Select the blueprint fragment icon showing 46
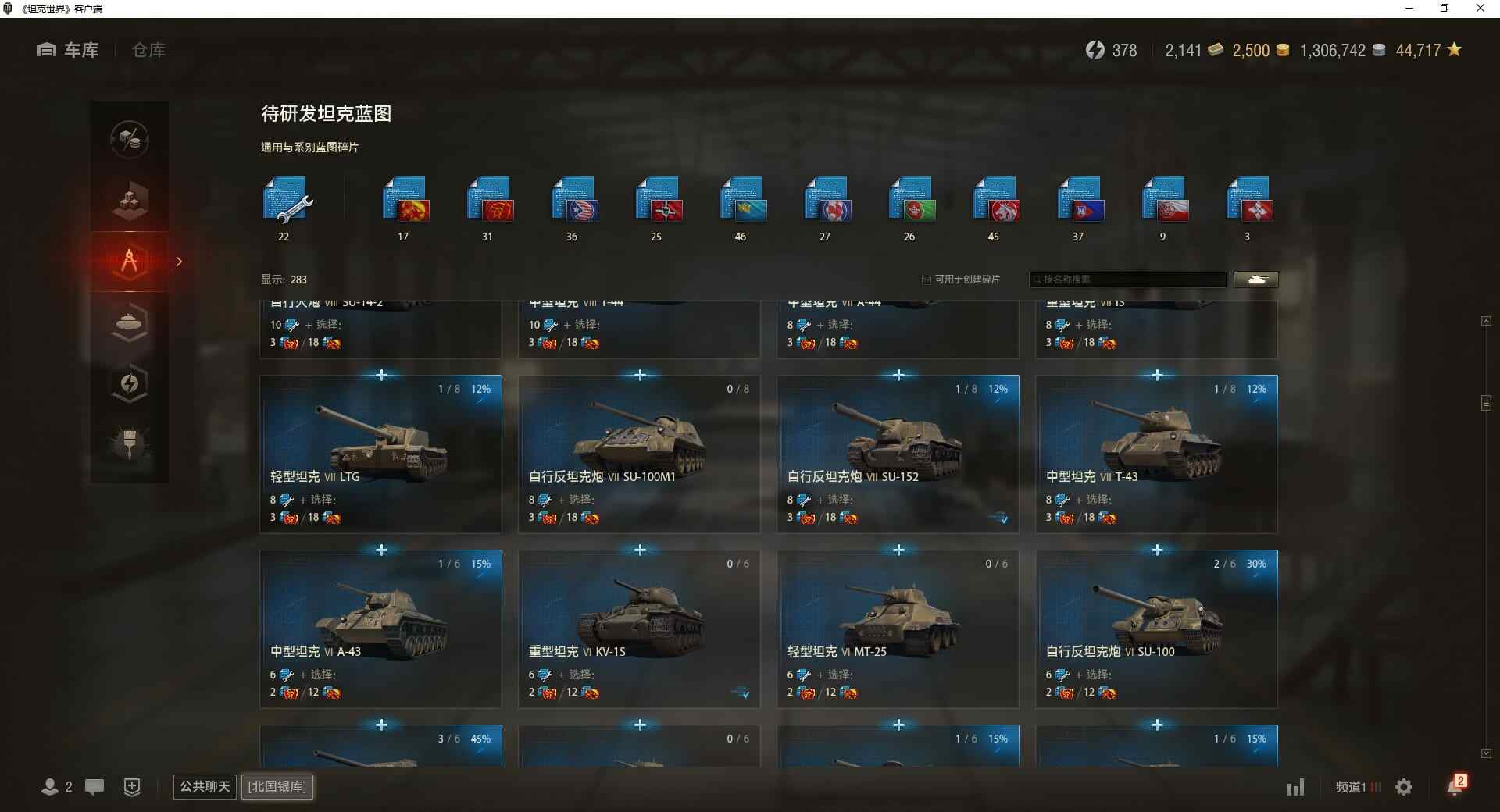Image resolution: width=1500 pixels, height=812 pixels. coord(743,200)
